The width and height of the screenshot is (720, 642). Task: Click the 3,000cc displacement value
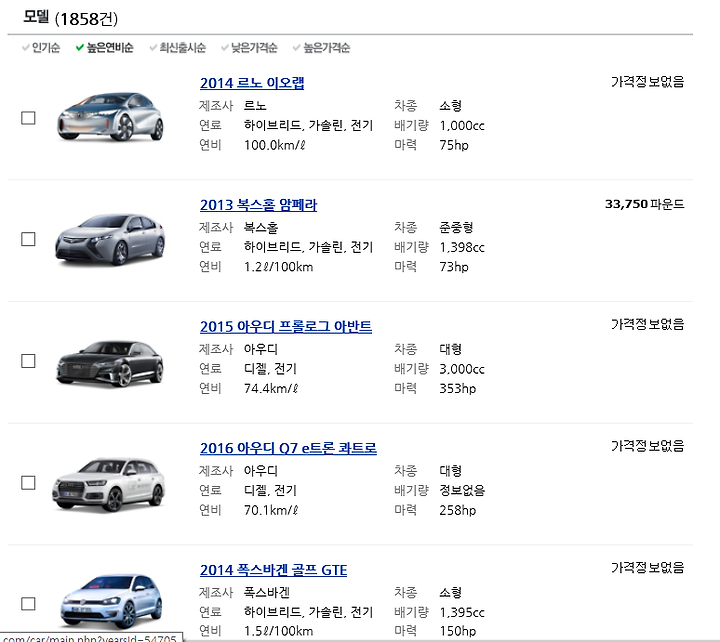click(x=461, y=369)
